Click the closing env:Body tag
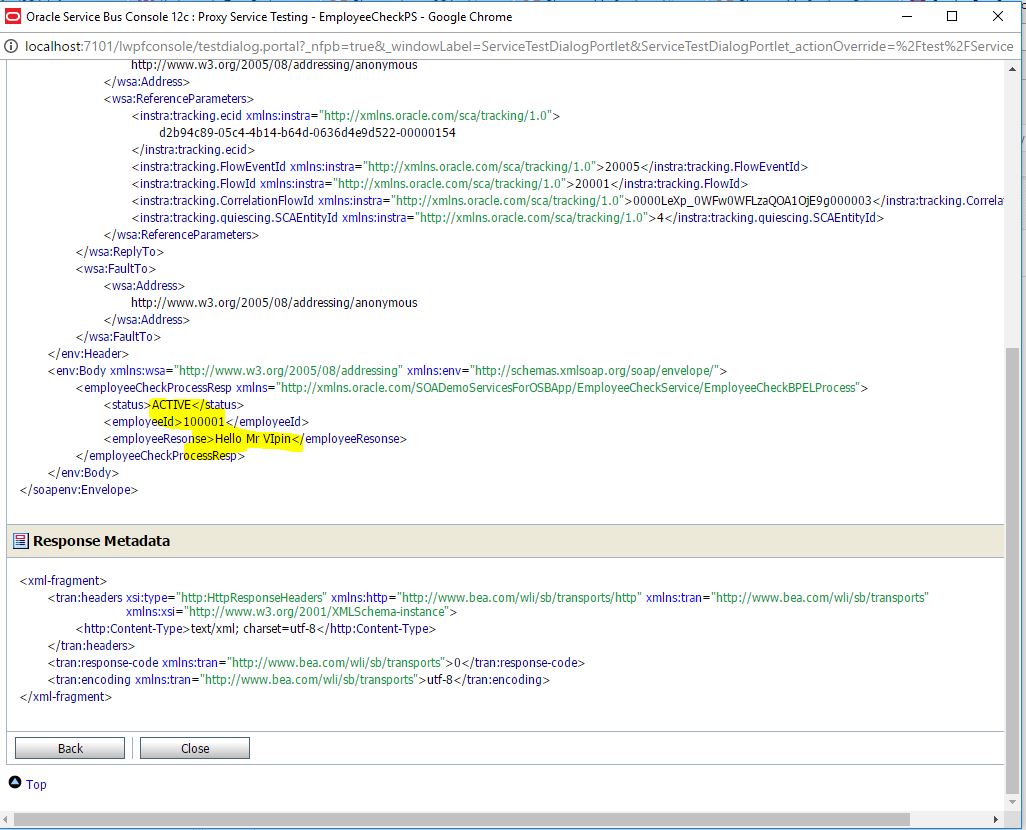Image resolution: width=1026 pixels, height=830 pixels. pos(83,473)
